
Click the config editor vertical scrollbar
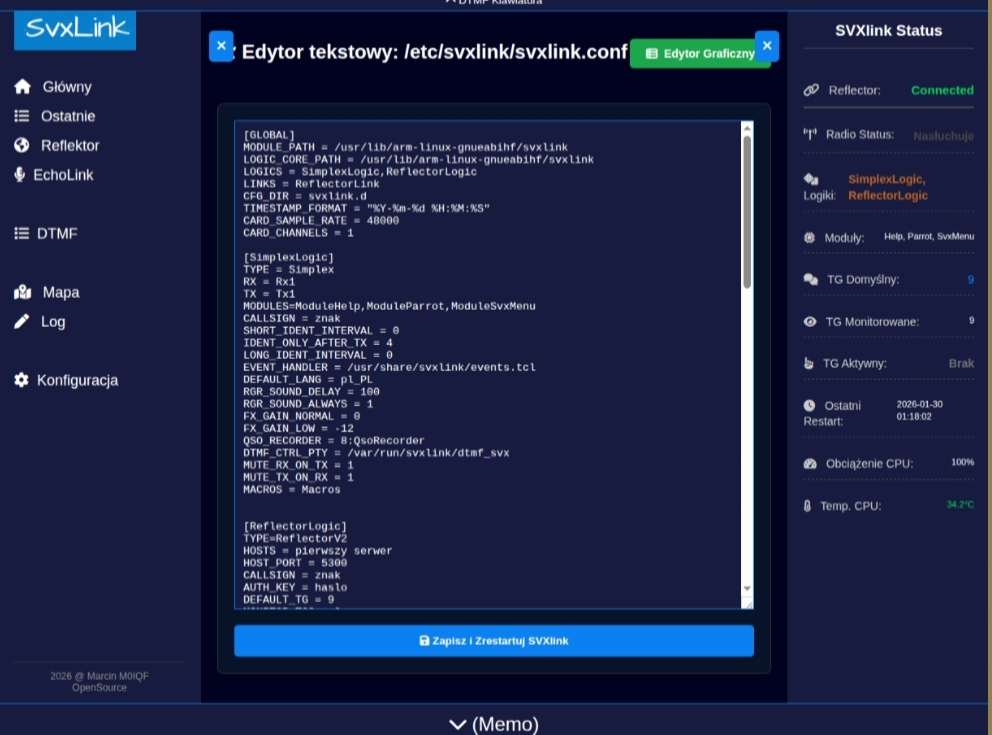[746, 210]
